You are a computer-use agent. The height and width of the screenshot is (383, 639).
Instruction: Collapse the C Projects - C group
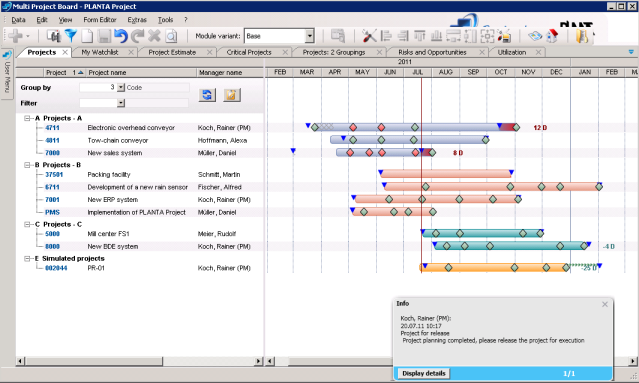(x=27, y=224)
